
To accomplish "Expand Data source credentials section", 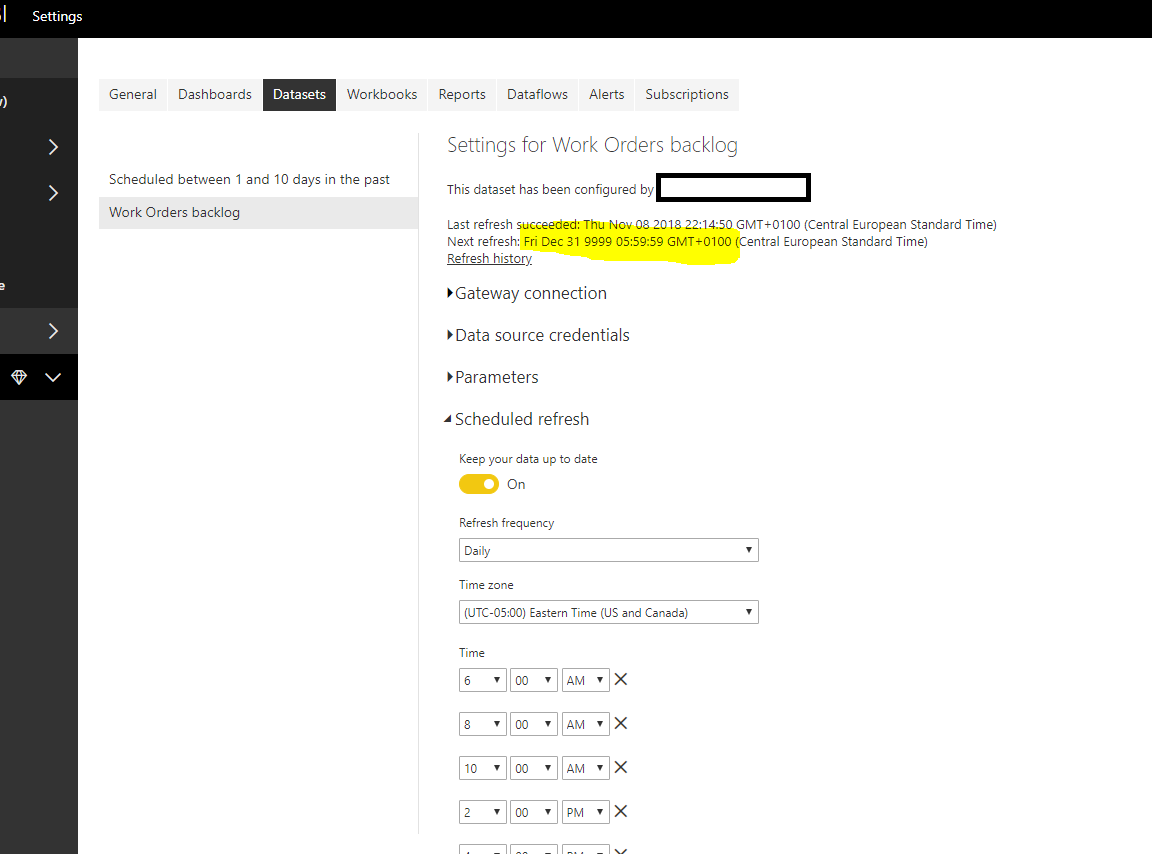I will (539, 335).
